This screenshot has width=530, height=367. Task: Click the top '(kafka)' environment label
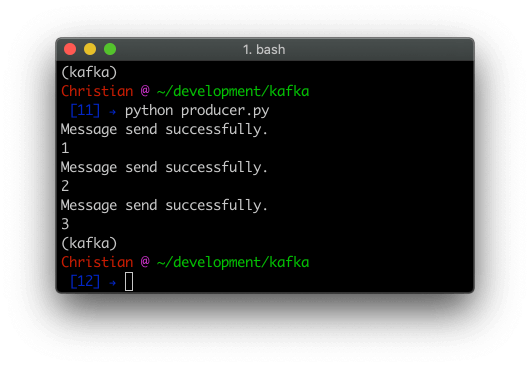pyautogui.click(x=89, y=73)
